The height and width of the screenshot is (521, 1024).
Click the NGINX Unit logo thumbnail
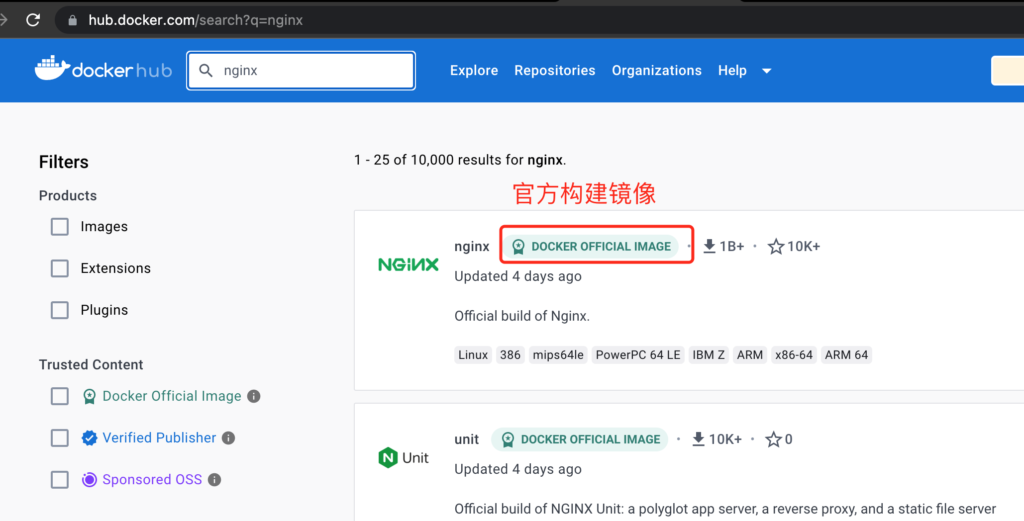[404, 458]
